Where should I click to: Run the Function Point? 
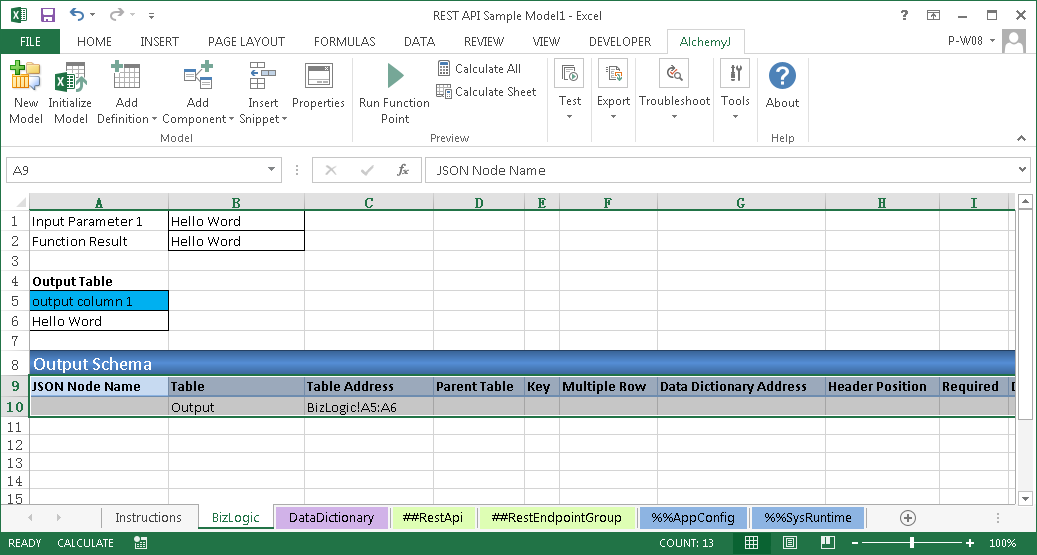[x=394, y=93]
